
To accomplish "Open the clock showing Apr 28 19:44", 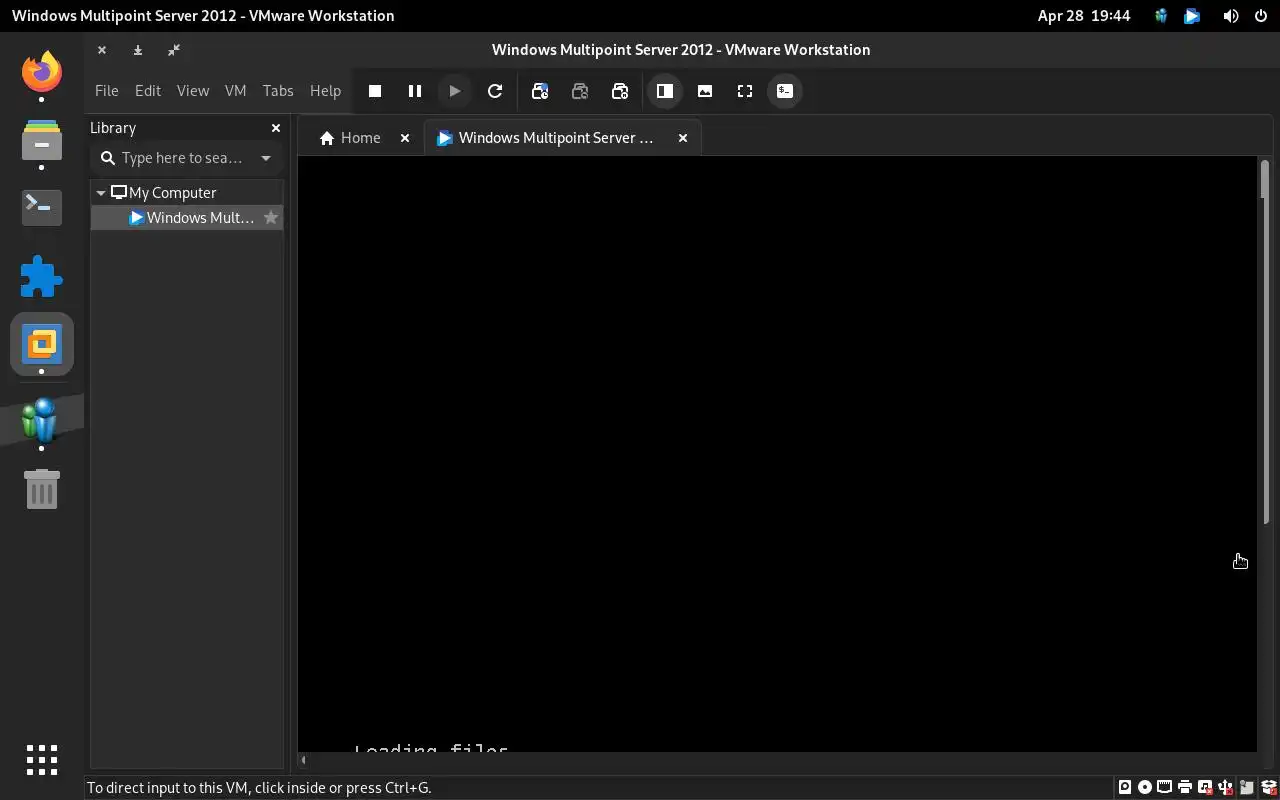I will (x=1084, y=16).
